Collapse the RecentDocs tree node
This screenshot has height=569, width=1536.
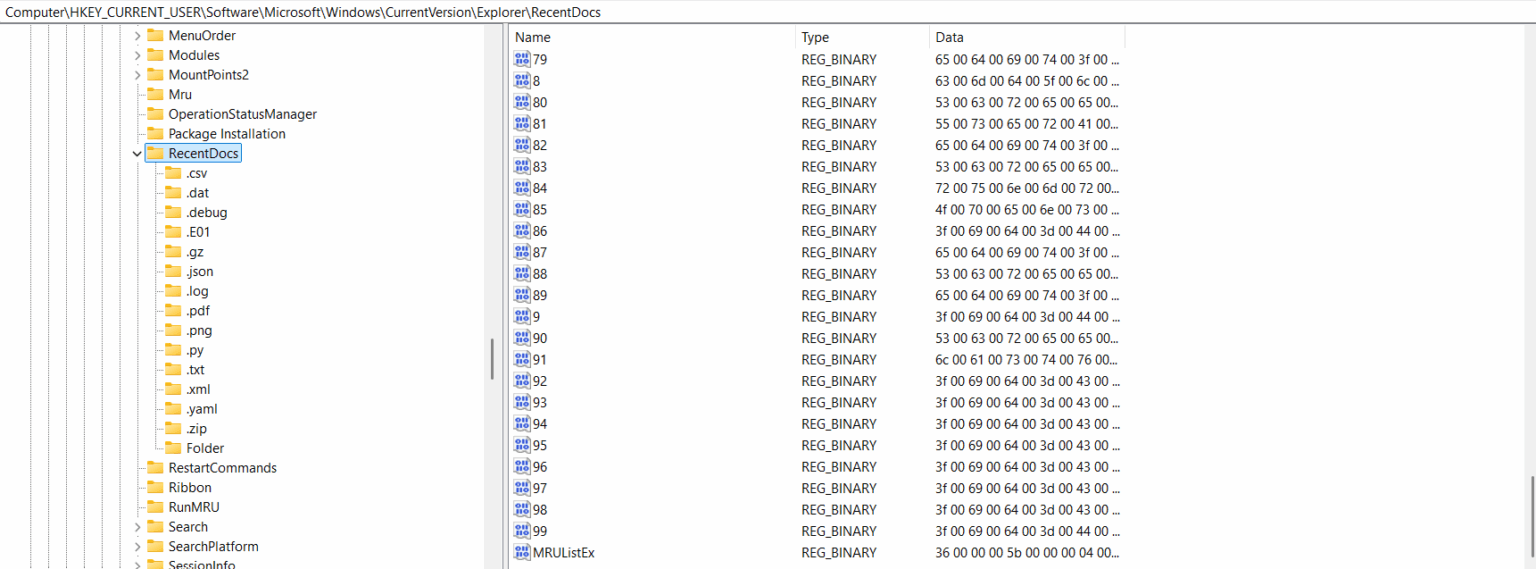137,154
